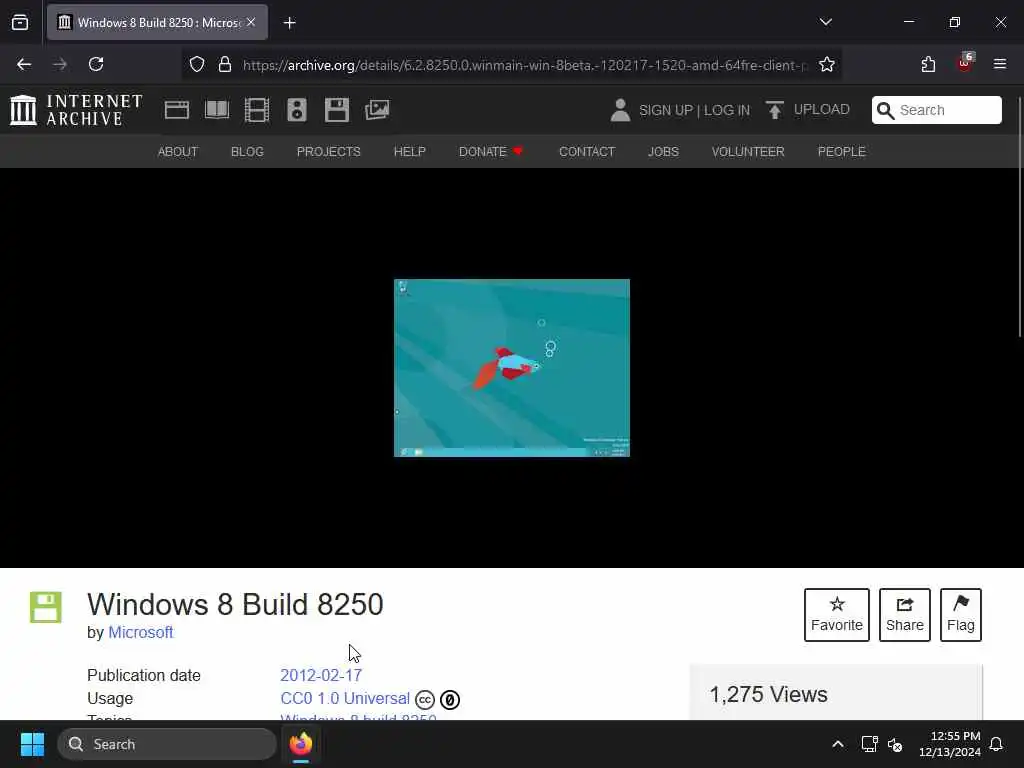Open the Software floppy disk icon

tap(337, 110)
